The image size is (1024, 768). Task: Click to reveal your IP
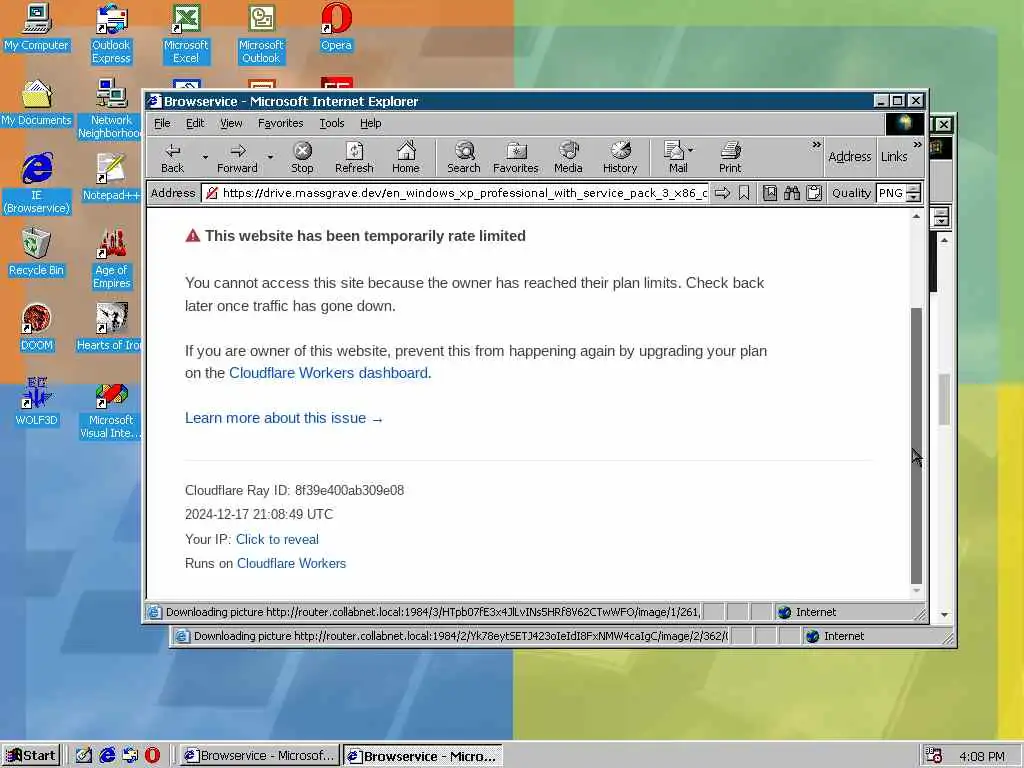point(277,539)
